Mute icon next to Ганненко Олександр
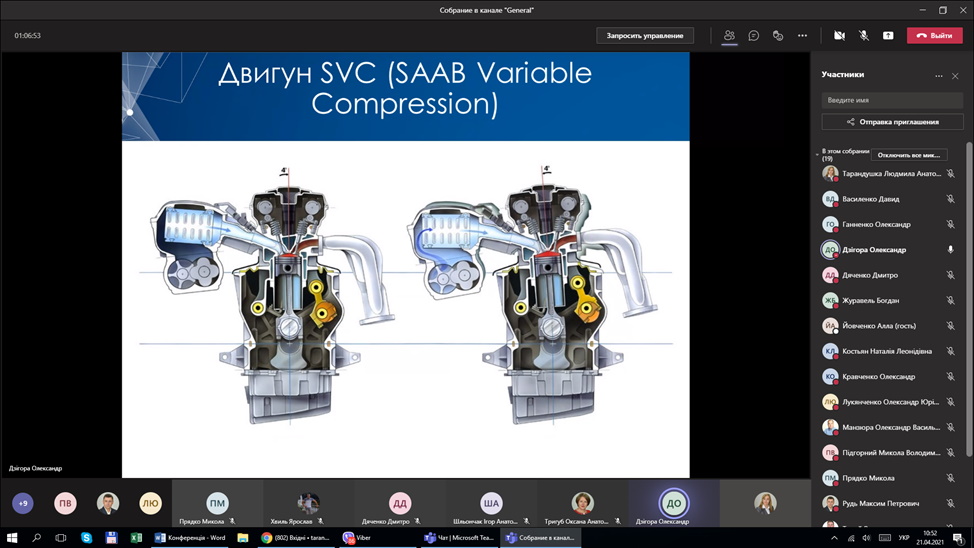Viewport: 974px width, 548px height. tap(950, 224)
